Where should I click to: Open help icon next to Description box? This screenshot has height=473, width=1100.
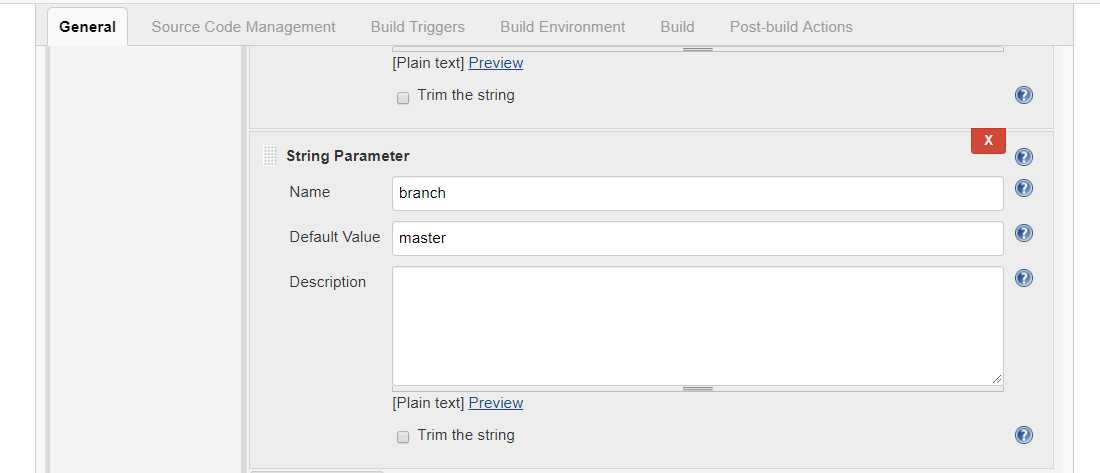coord(1024,279)
